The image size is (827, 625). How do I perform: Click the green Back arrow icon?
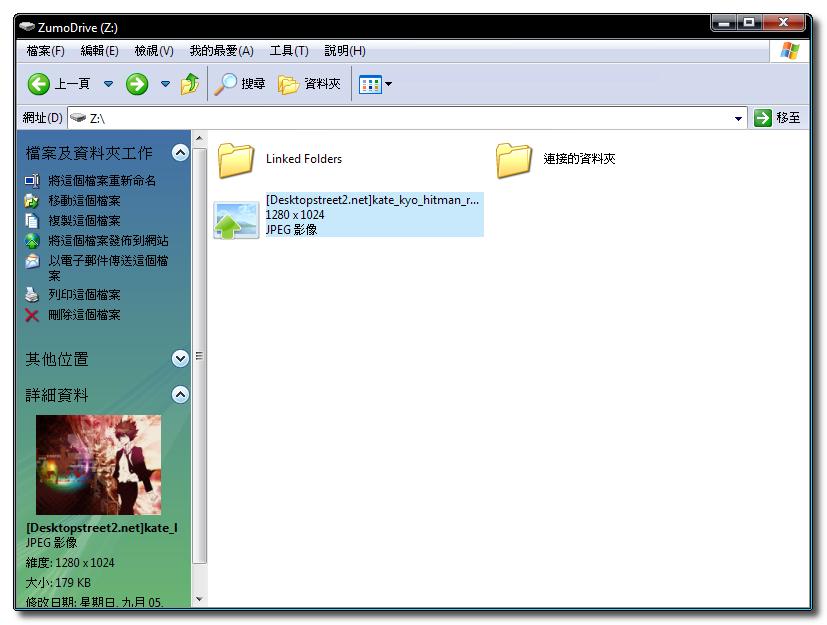(x=39, y=84)
